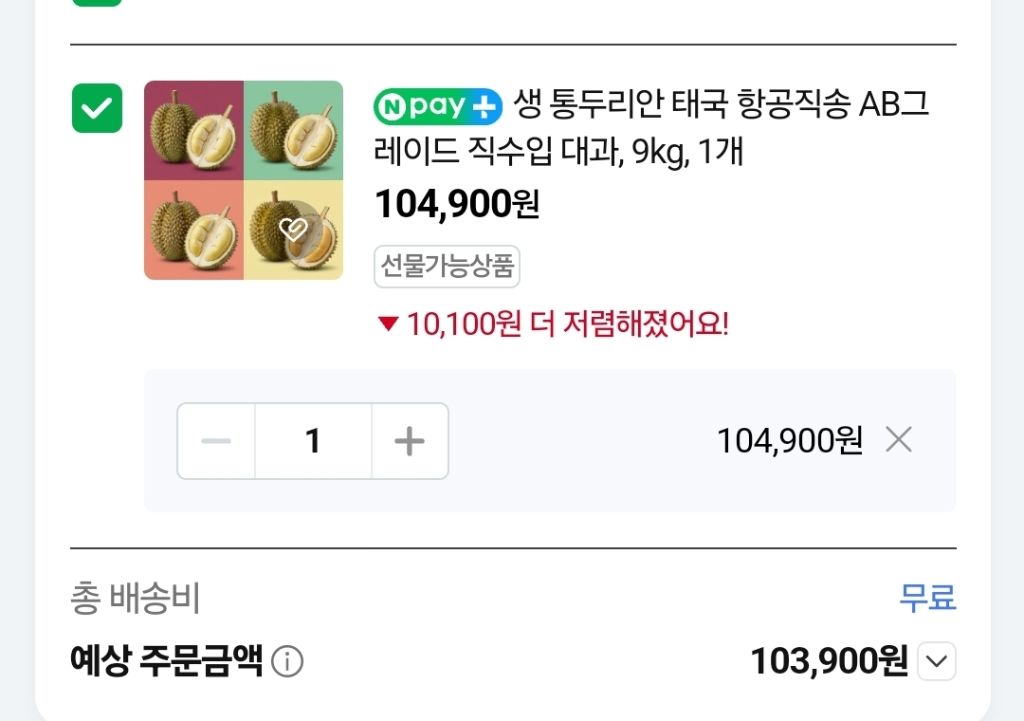Expand the order amount chevron dropdown
1024x721 pixels.
click(x=937, y=661)
